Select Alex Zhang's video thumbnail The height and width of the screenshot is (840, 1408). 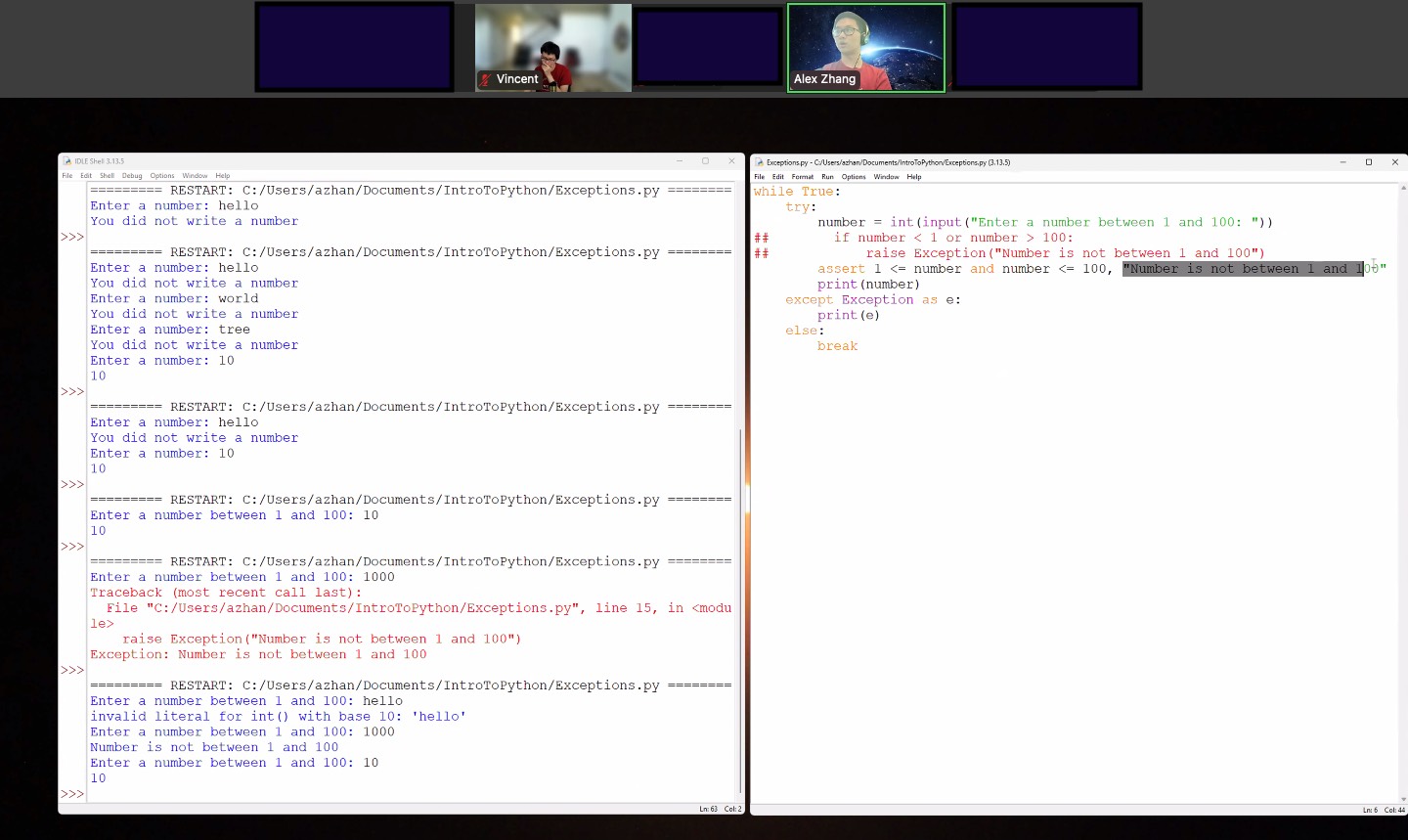[x=866, y=48]
